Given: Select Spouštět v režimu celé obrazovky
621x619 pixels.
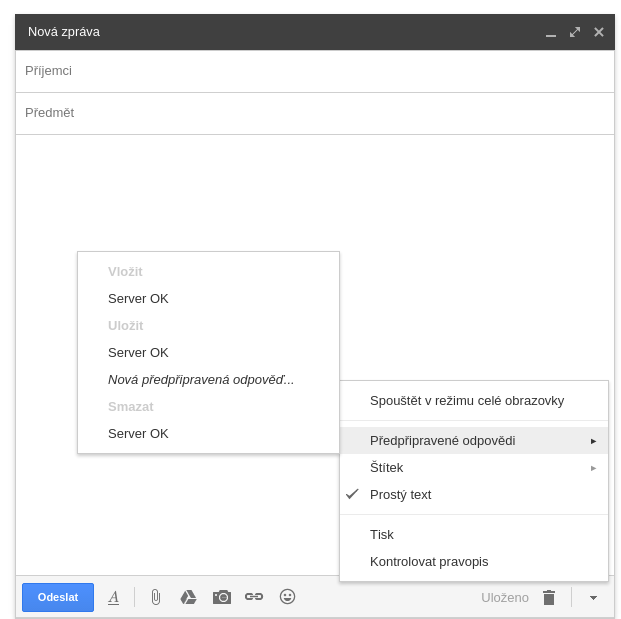Looking at the screenshot, I should click(466, 400).
